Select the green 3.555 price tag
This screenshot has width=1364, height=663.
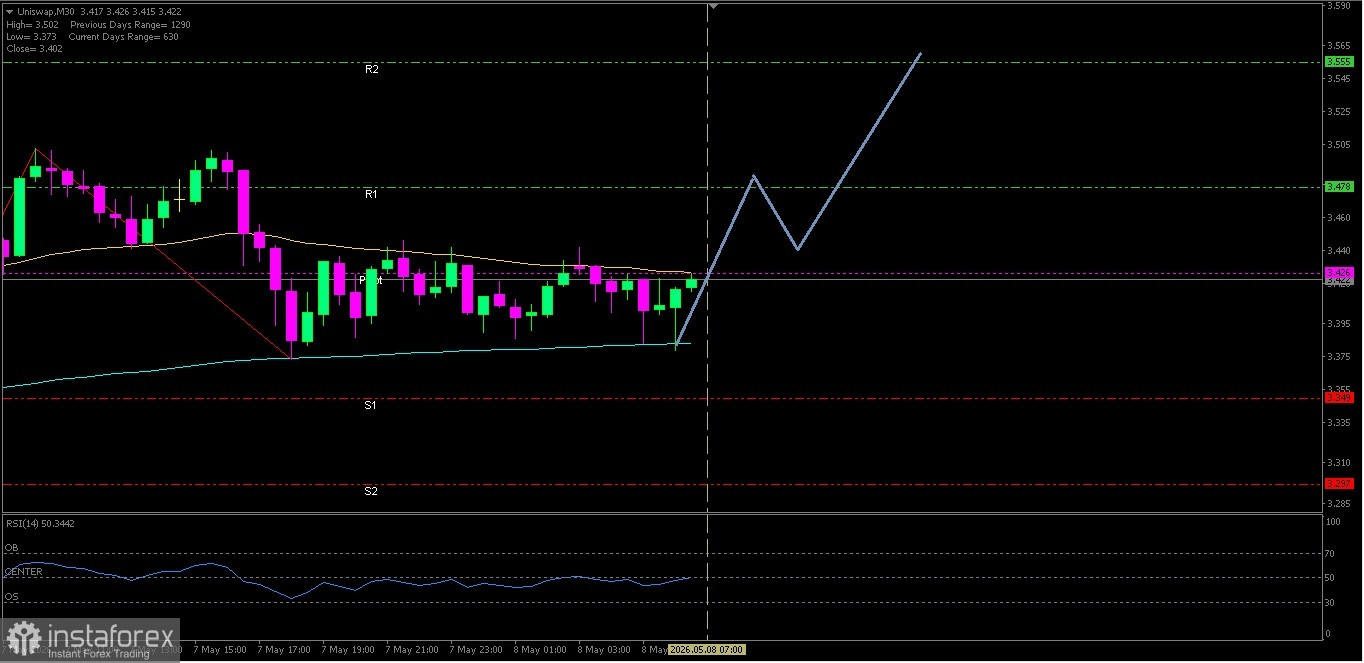pos(1339,61)
